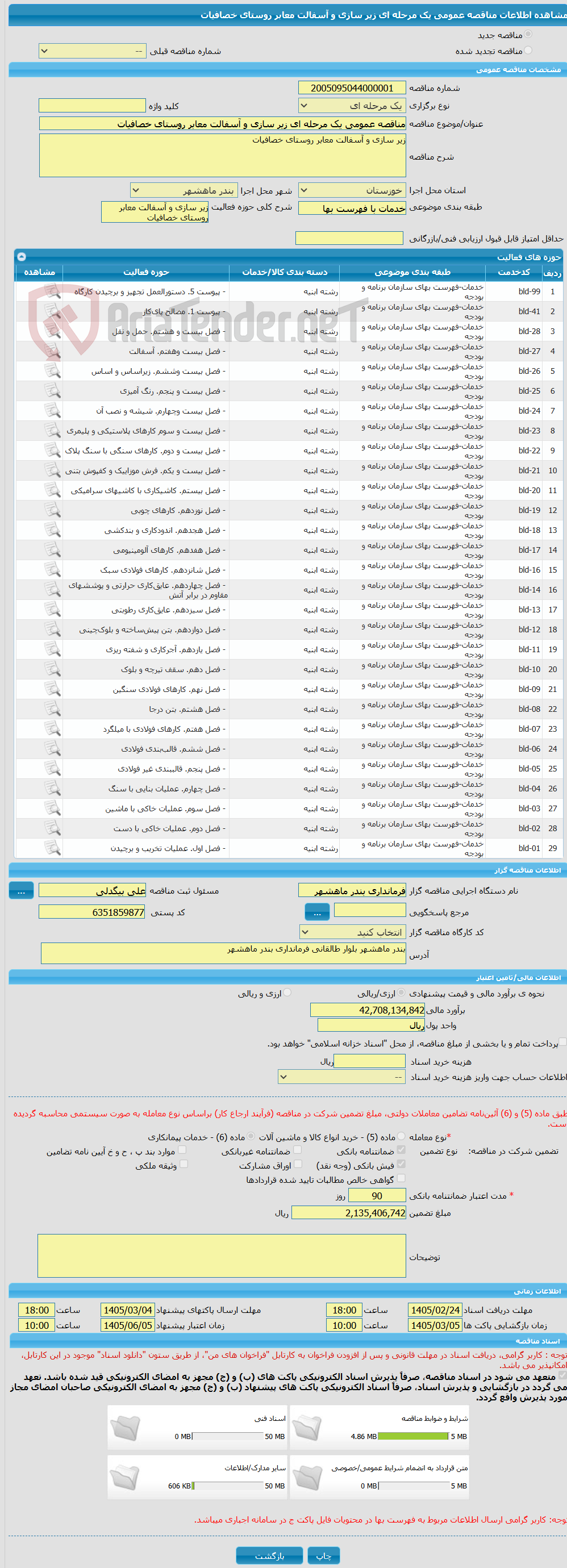The width and height of the screenshot is (567, 1568).
Task: Open view icon for row bld-12
Action: (x=53, y=629)
